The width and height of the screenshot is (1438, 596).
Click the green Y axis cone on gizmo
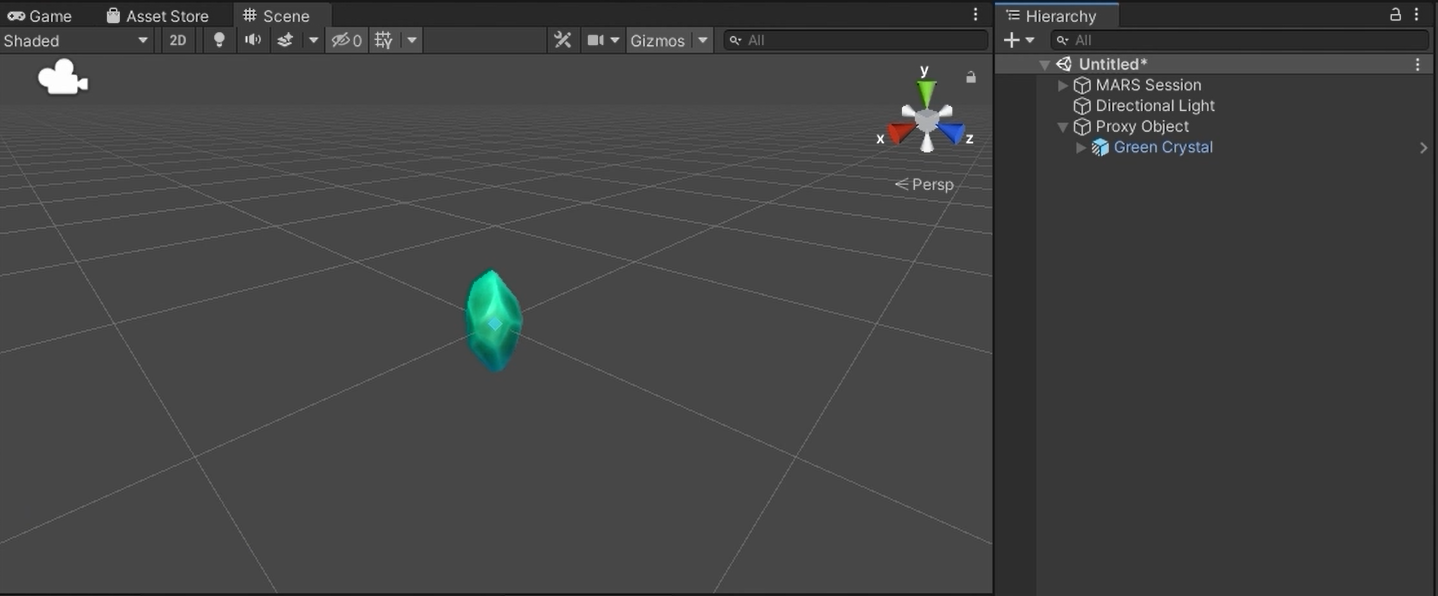(927, 93)
